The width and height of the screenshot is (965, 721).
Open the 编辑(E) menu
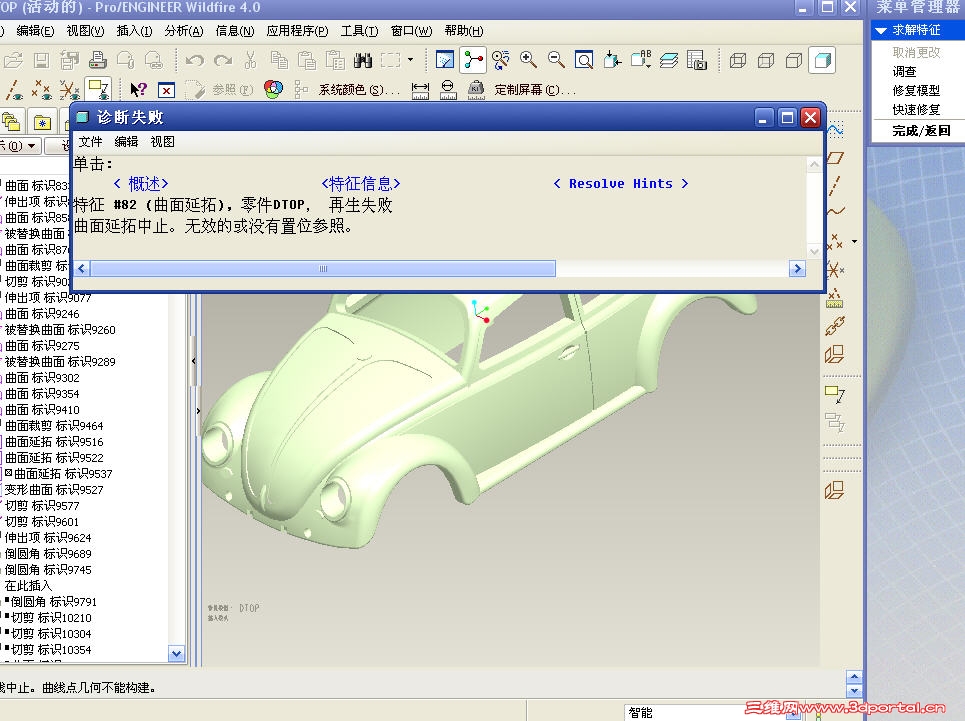point(35,31)
